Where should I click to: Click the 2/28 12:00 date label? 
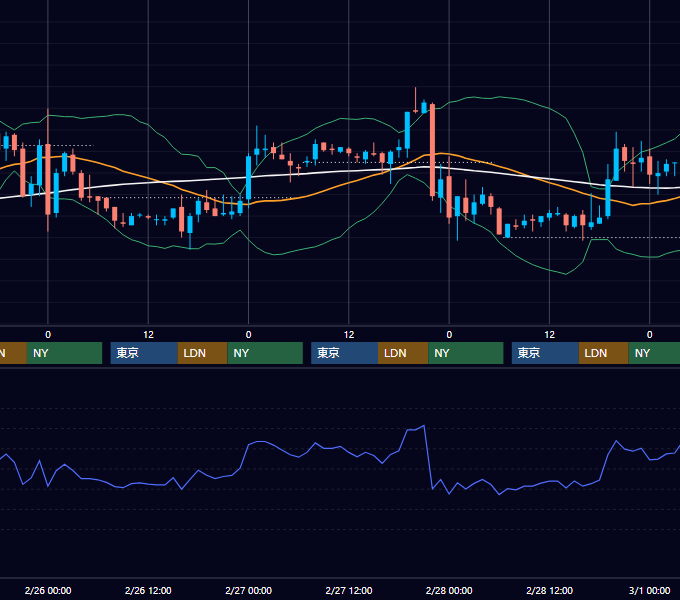click(549, 590)
